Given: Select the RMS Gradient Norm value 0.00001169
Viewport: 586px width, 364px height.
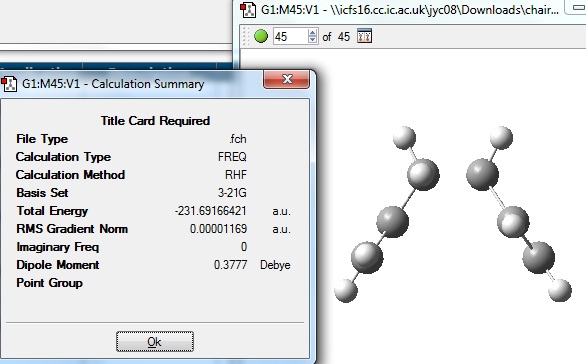Looking at the screenshot, I should (x=218, y=229).
